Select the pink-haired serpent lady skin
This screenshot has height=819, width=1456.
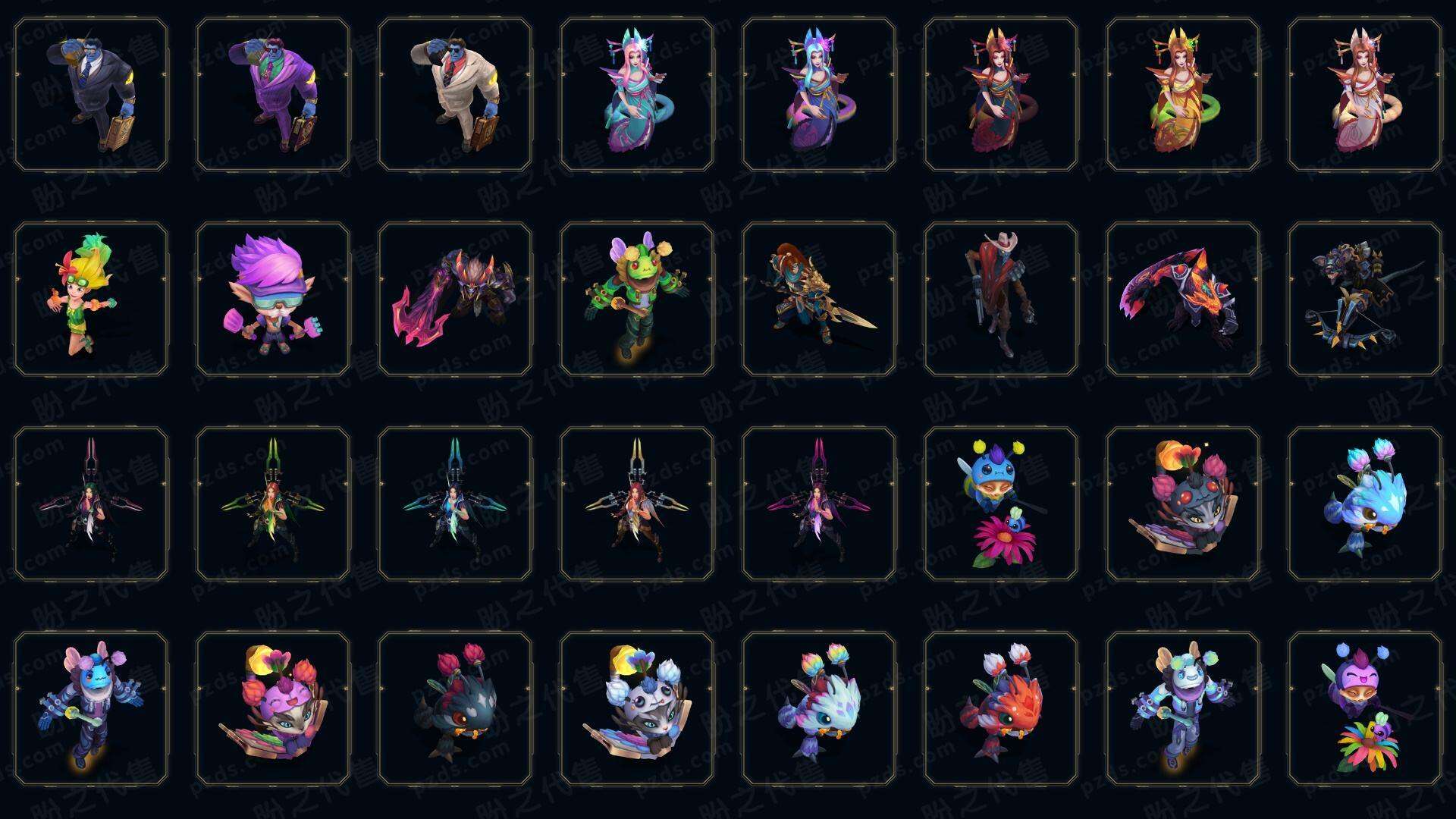coord(637,95)
